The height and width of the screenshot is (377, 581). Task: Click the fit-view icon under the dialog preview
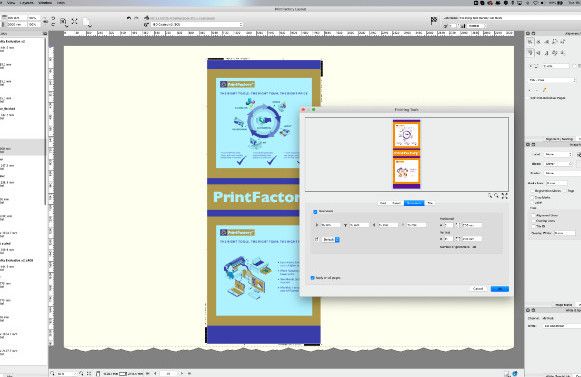(x=504, y=196)
